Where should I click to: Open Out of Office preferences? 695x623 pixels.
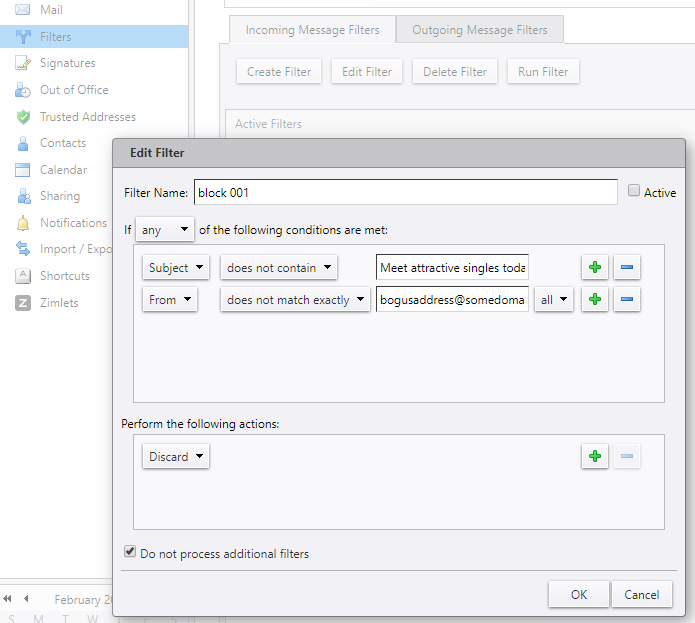74,90
